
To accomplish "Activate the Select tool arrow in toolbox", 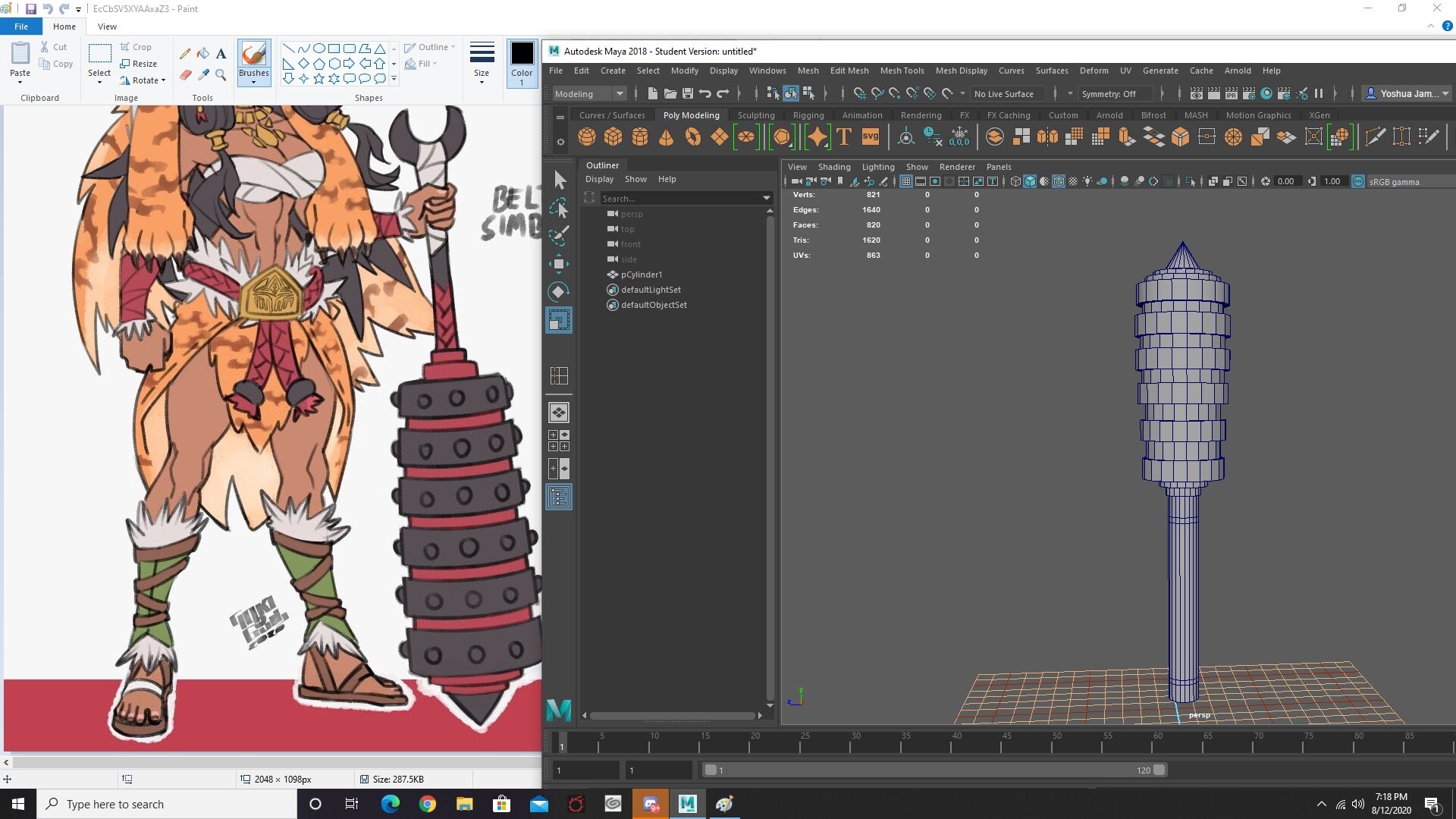I will [x=560, y=180].
